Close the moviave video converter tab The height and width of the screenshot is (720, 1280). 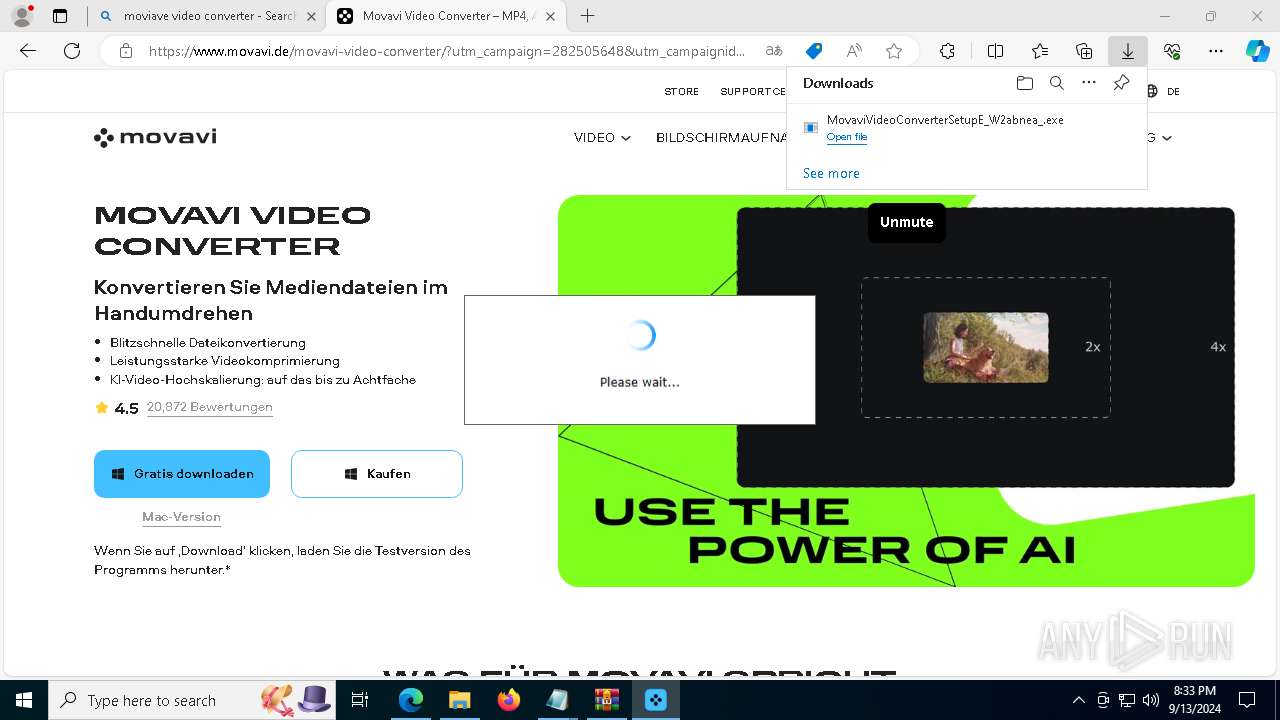(x=311, y=16)
